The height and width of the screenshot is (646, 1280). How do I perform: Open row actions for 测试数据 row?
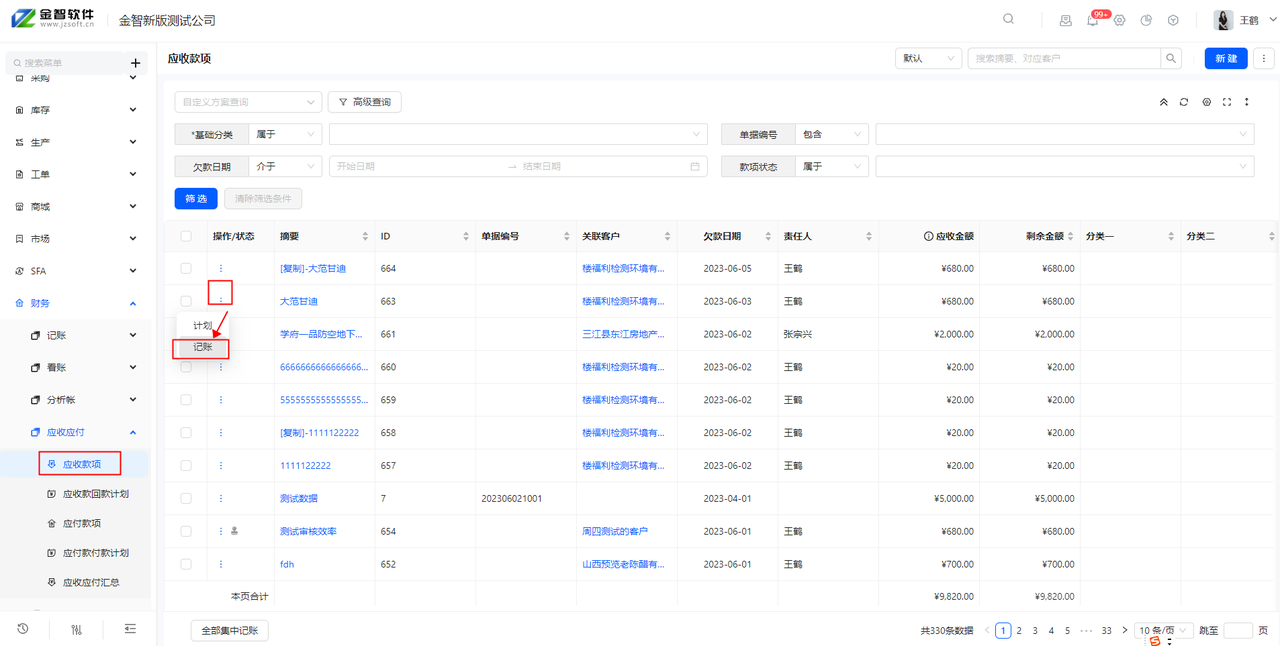tap(221, 498)
